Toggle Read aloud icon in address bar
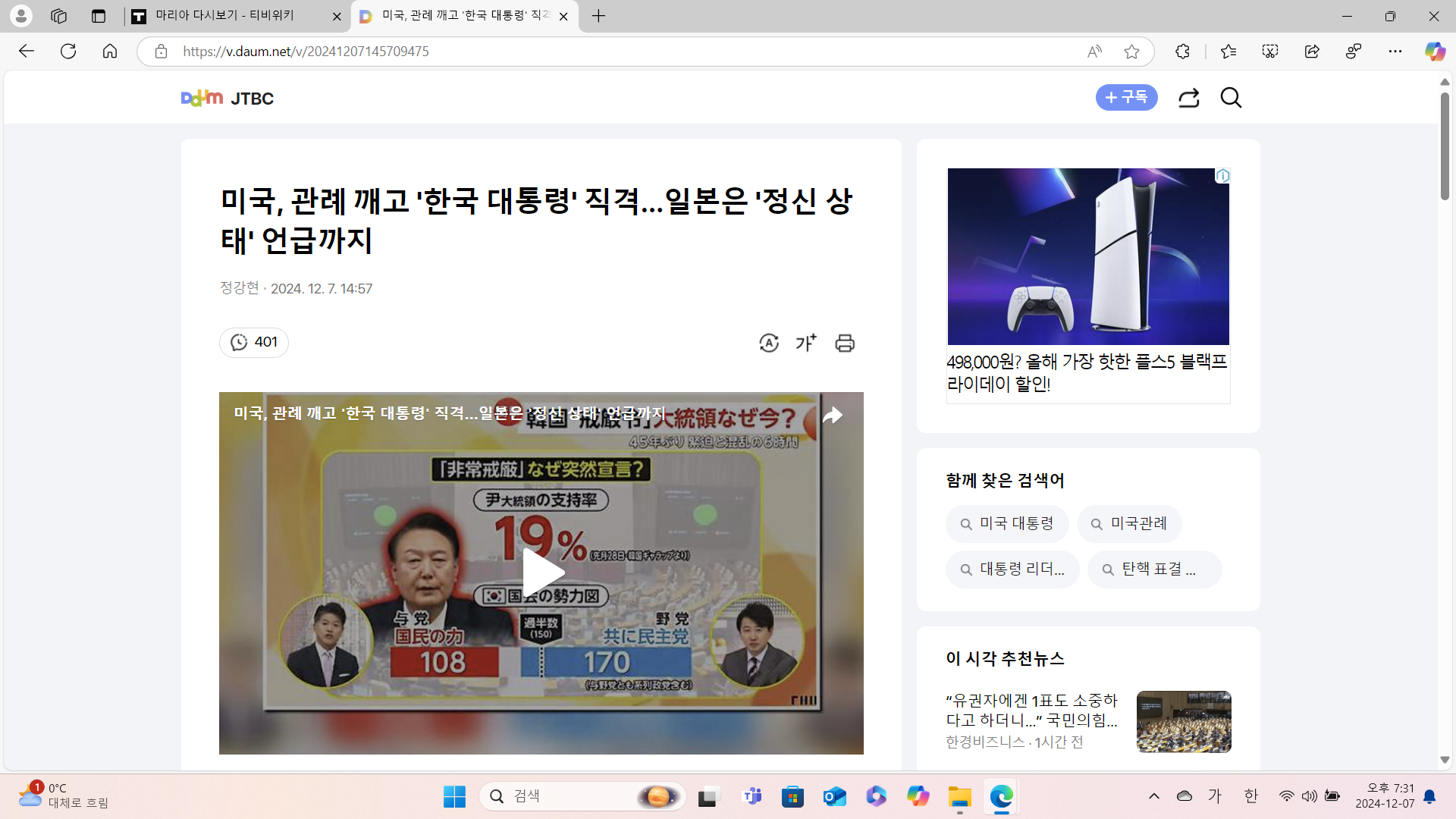The width and height of the screenshot is (1456, 819). coord(1094,52)
